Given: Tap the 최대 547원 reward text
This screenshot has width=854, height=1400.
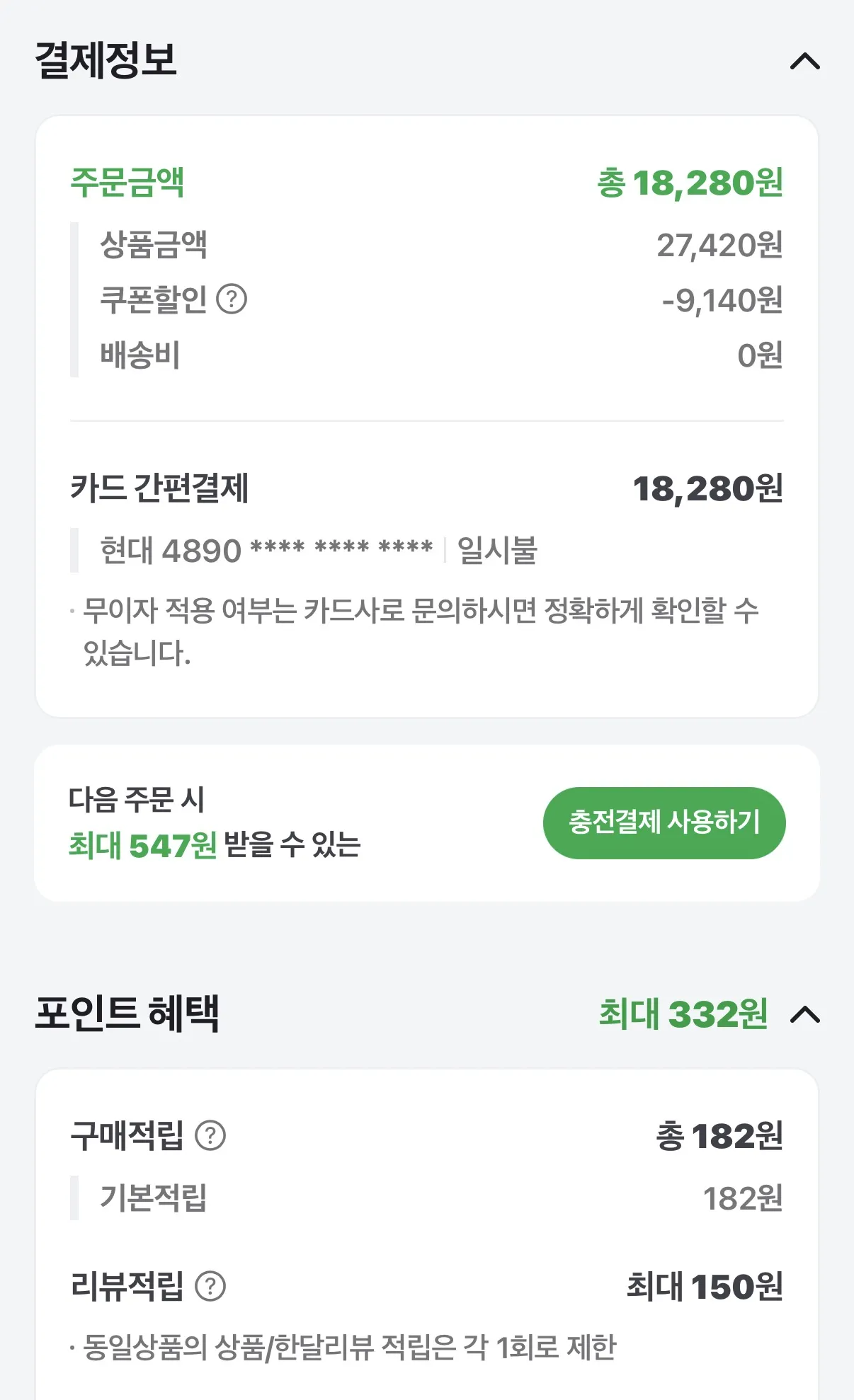Looking at the screenshot, I should [143, 845].
